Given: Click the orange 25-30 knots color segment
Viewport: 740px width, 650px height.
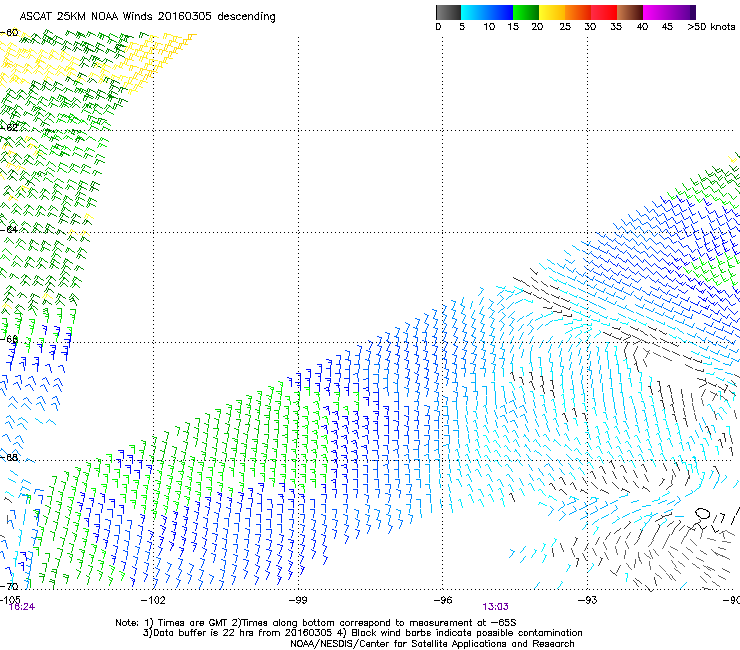Looking at the screenshot, I should (578, 12).
